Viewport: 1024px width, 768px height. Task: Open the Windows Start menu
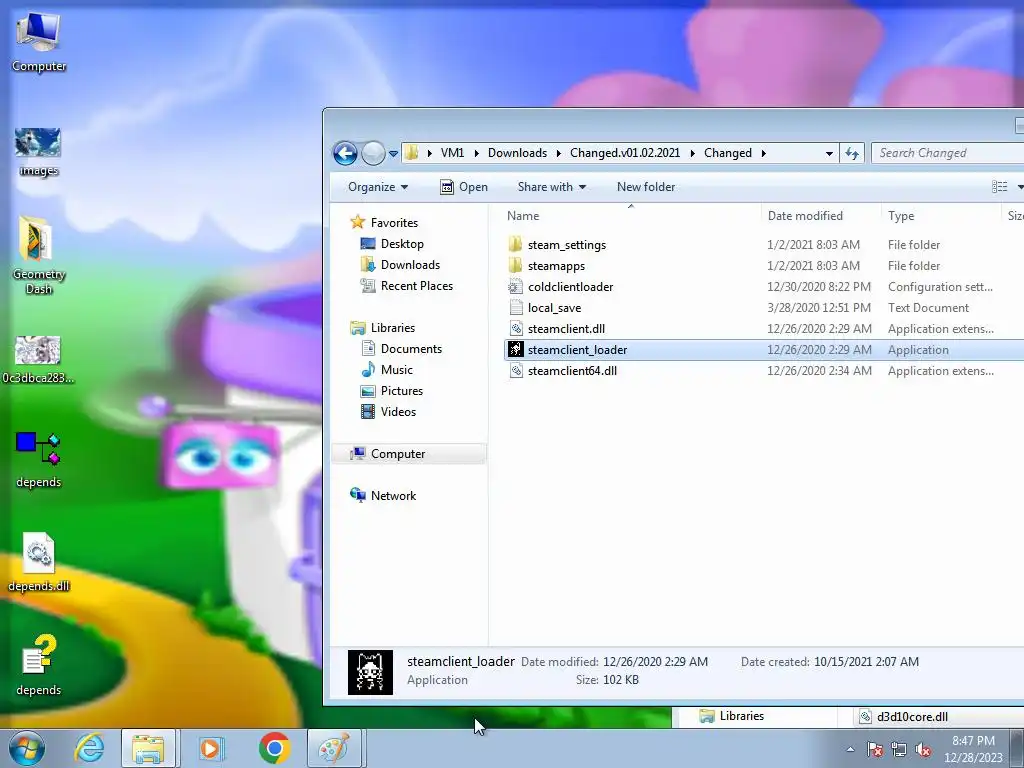click(26, 748)
